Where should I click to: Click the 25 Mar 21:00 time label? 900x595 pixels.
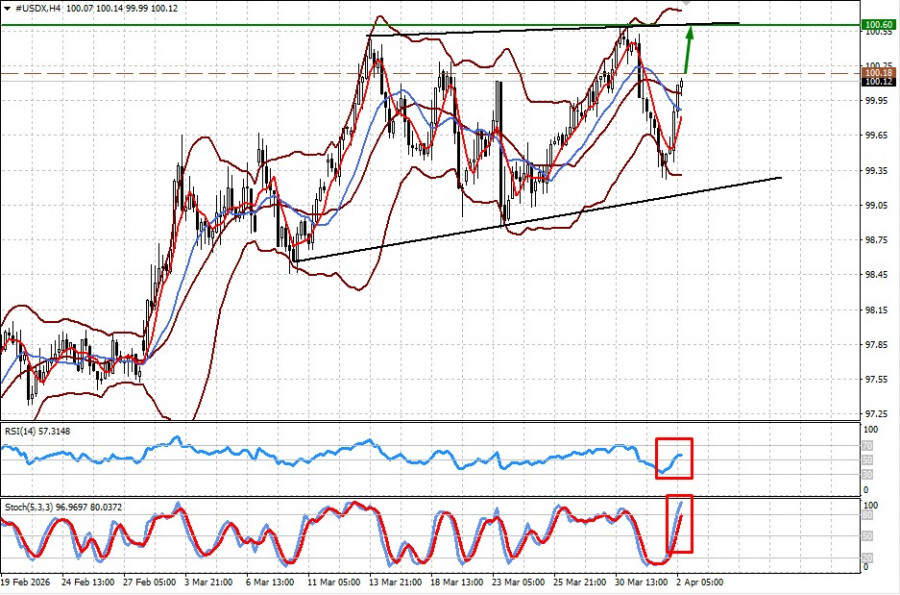(x=580, y=582)
